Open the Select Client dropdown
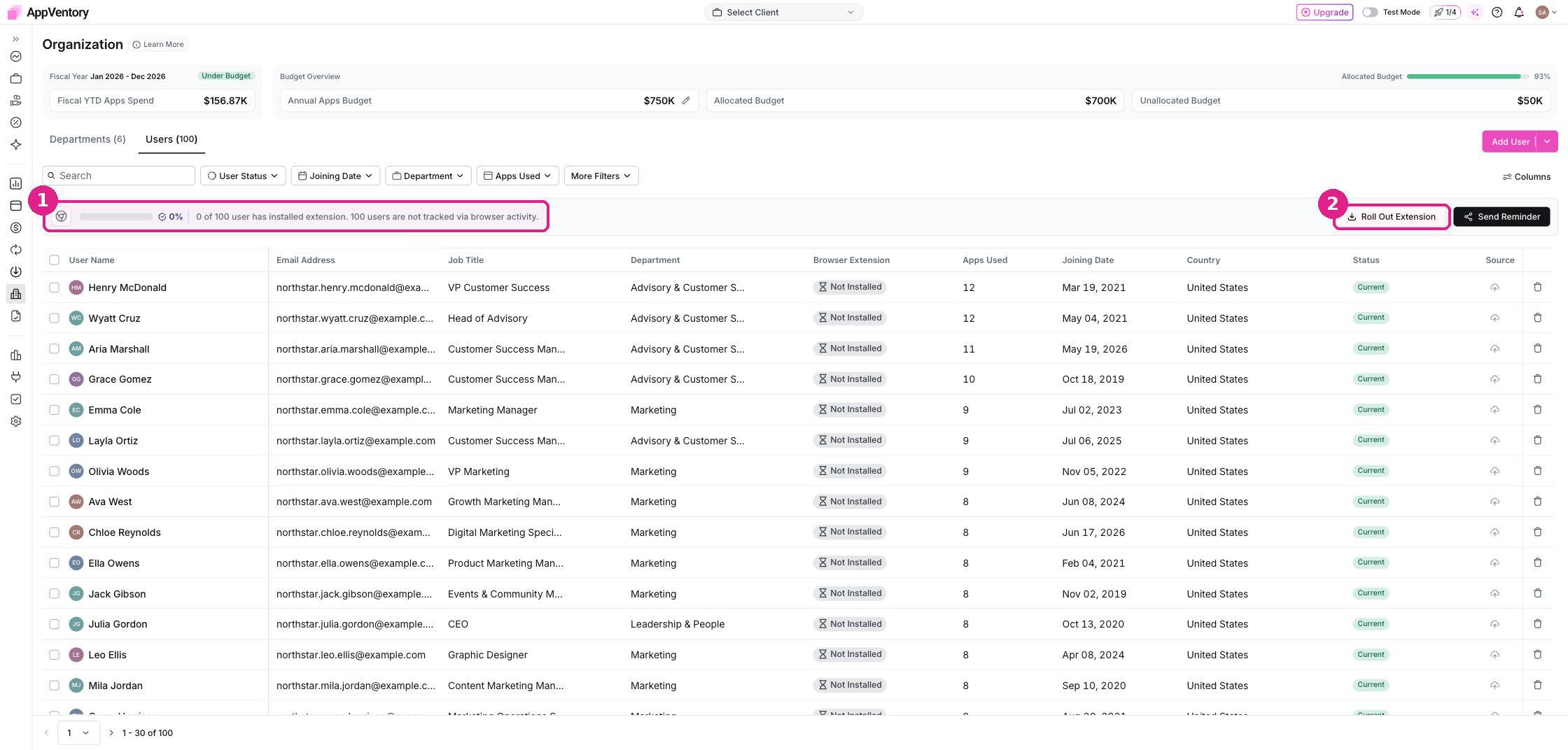 [x=783, y=12]
